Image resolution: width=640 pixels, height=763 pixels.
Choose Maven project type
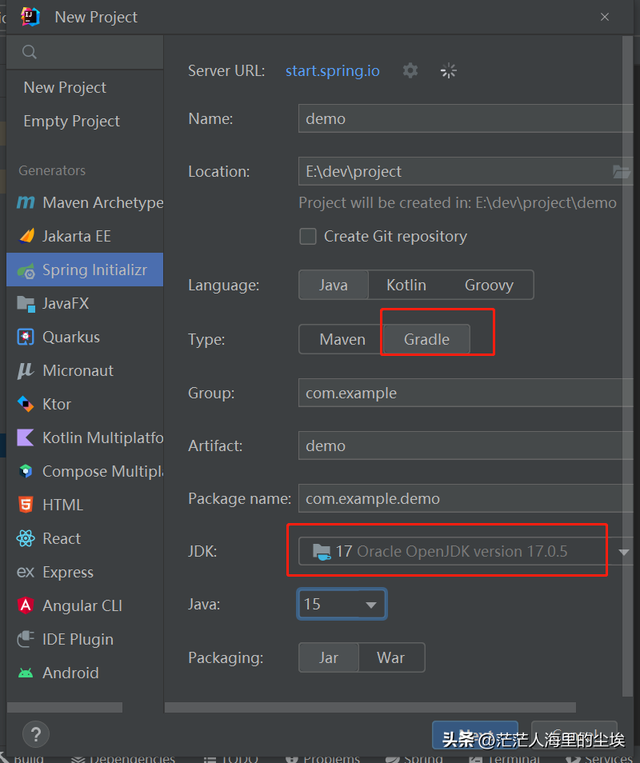click(342, 339)
